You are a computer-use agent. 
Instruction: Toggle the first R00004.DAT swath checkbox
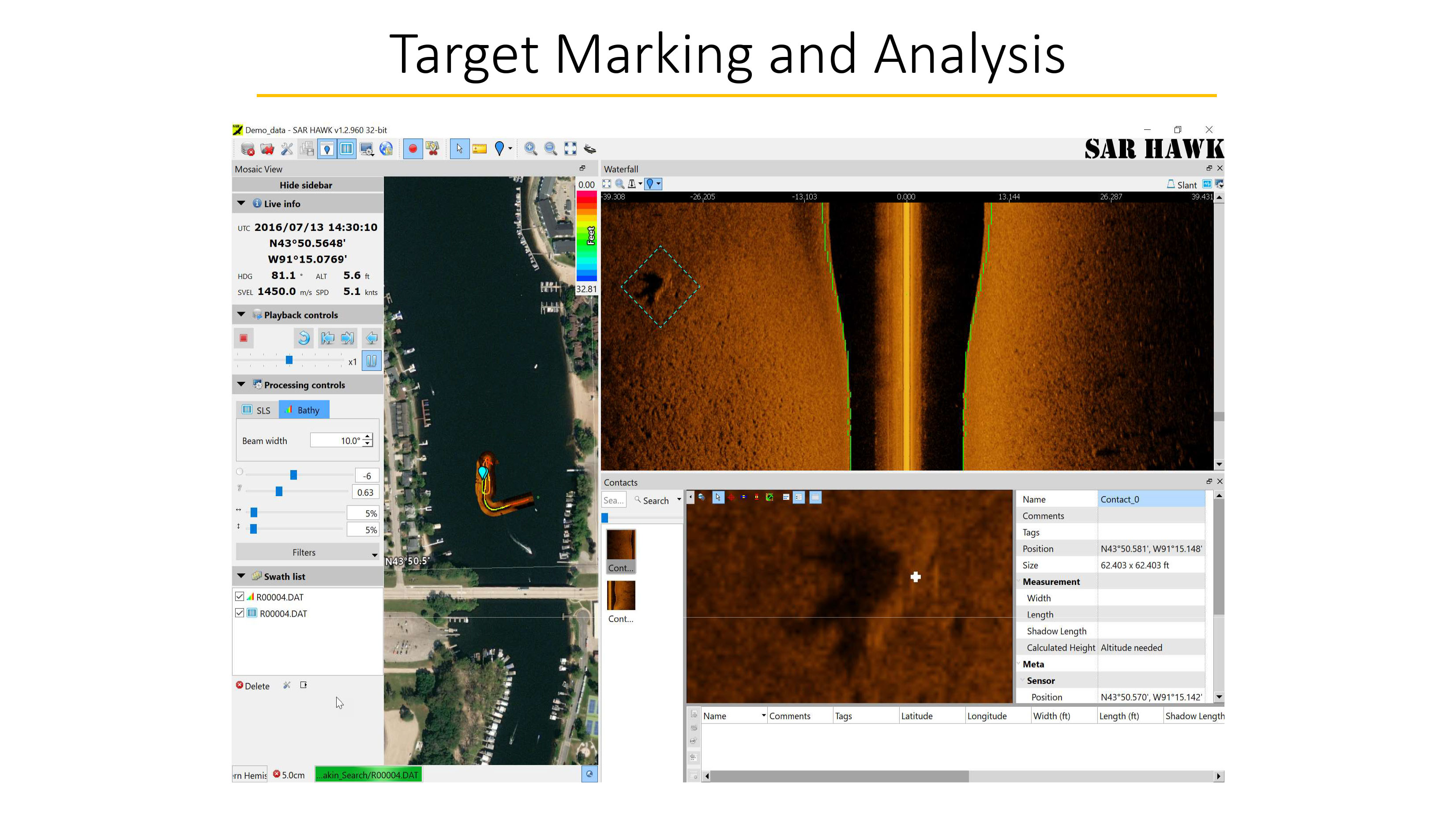point(240,596)
